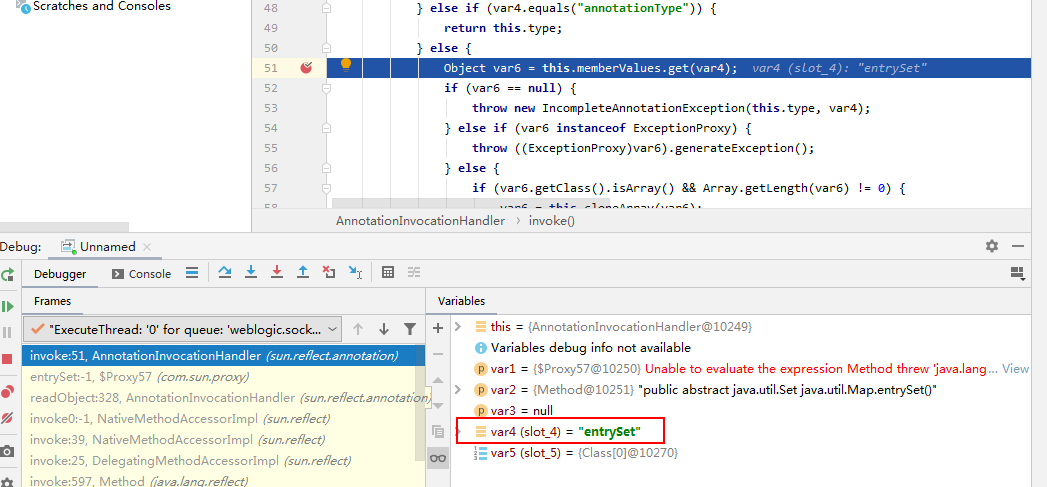1047x487 pixels.
Task: Switch to the Console tab
Action: click(141, 274)
